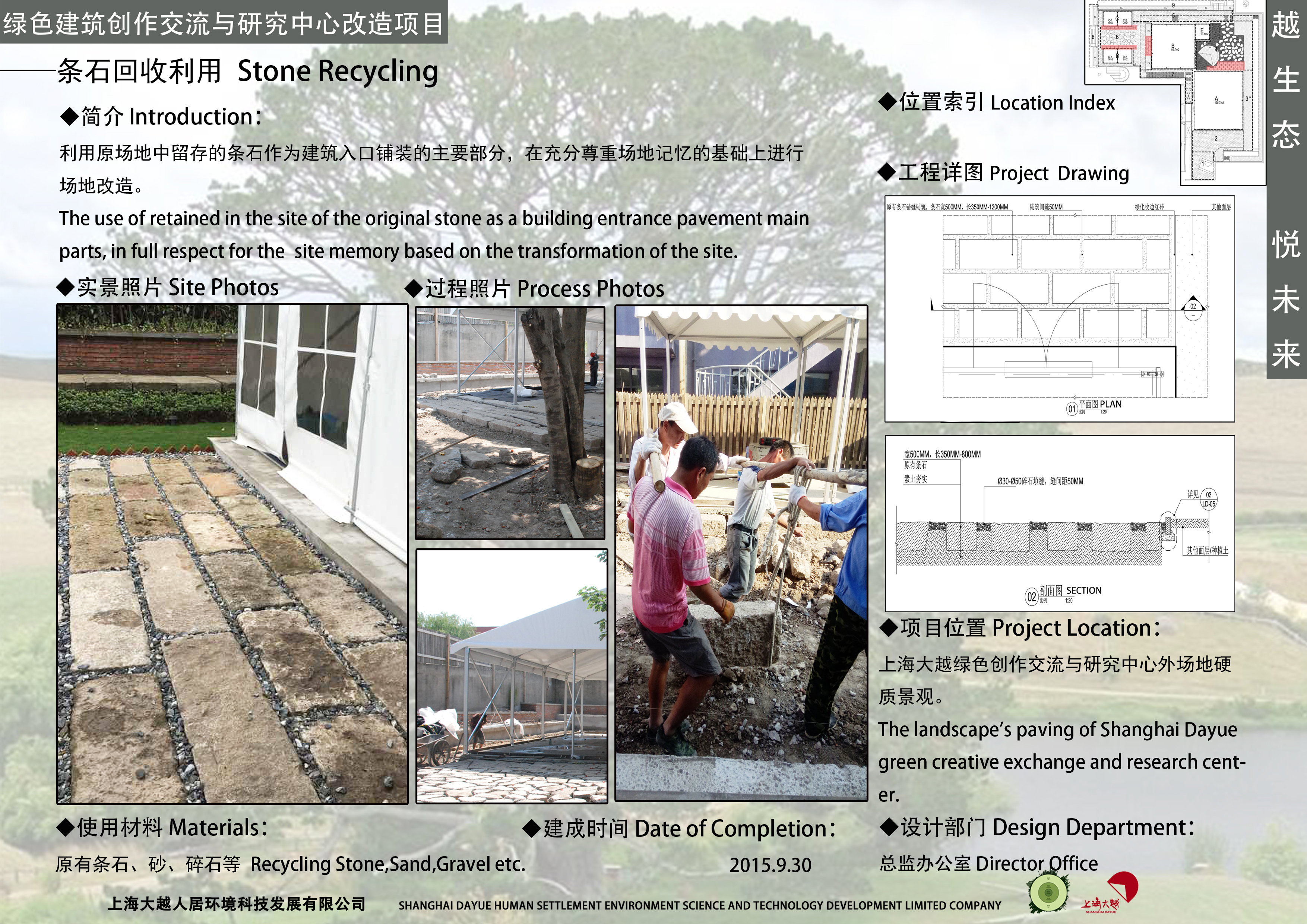The width and height of the screenshot is (1307, 924).
Task: Click the line 'The landscape's paving of Shanghai Dayue'
Action: pos(1058,729)
